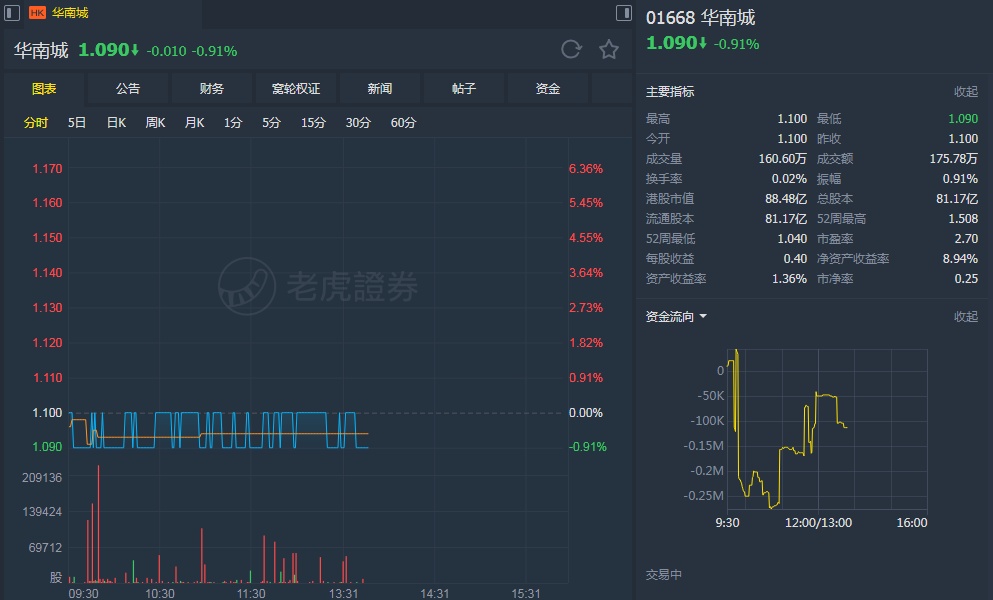The height and width of the screenshot is (600, 993).
Task: Click the 每股收益 value 0.40
Action: (795, 259)
